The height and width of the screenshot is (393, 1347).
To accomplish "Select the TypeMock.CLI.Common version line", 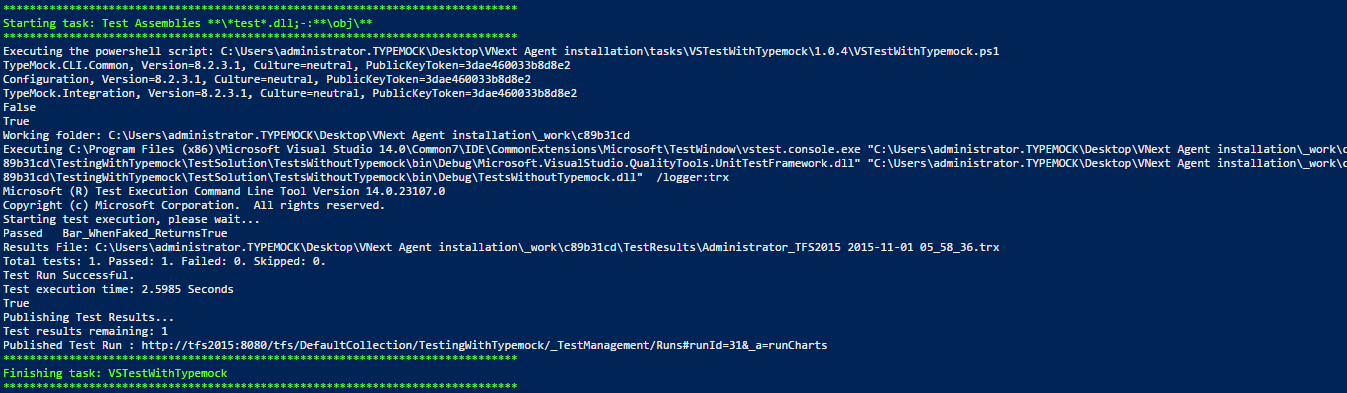I will [x=287, y=64].
